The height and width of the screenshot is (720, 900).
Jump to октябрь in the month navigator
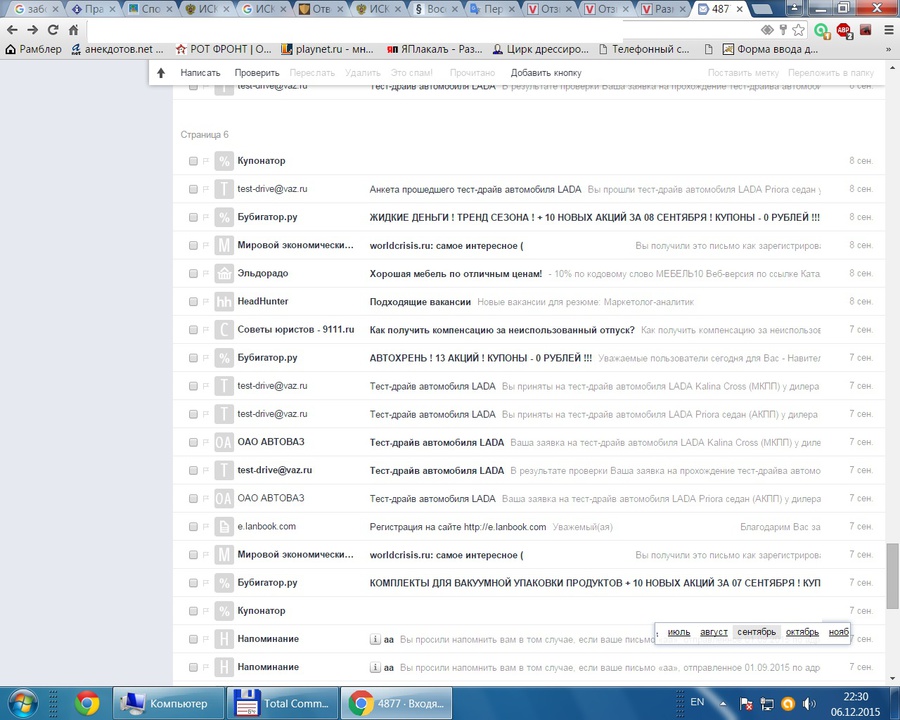802,632
